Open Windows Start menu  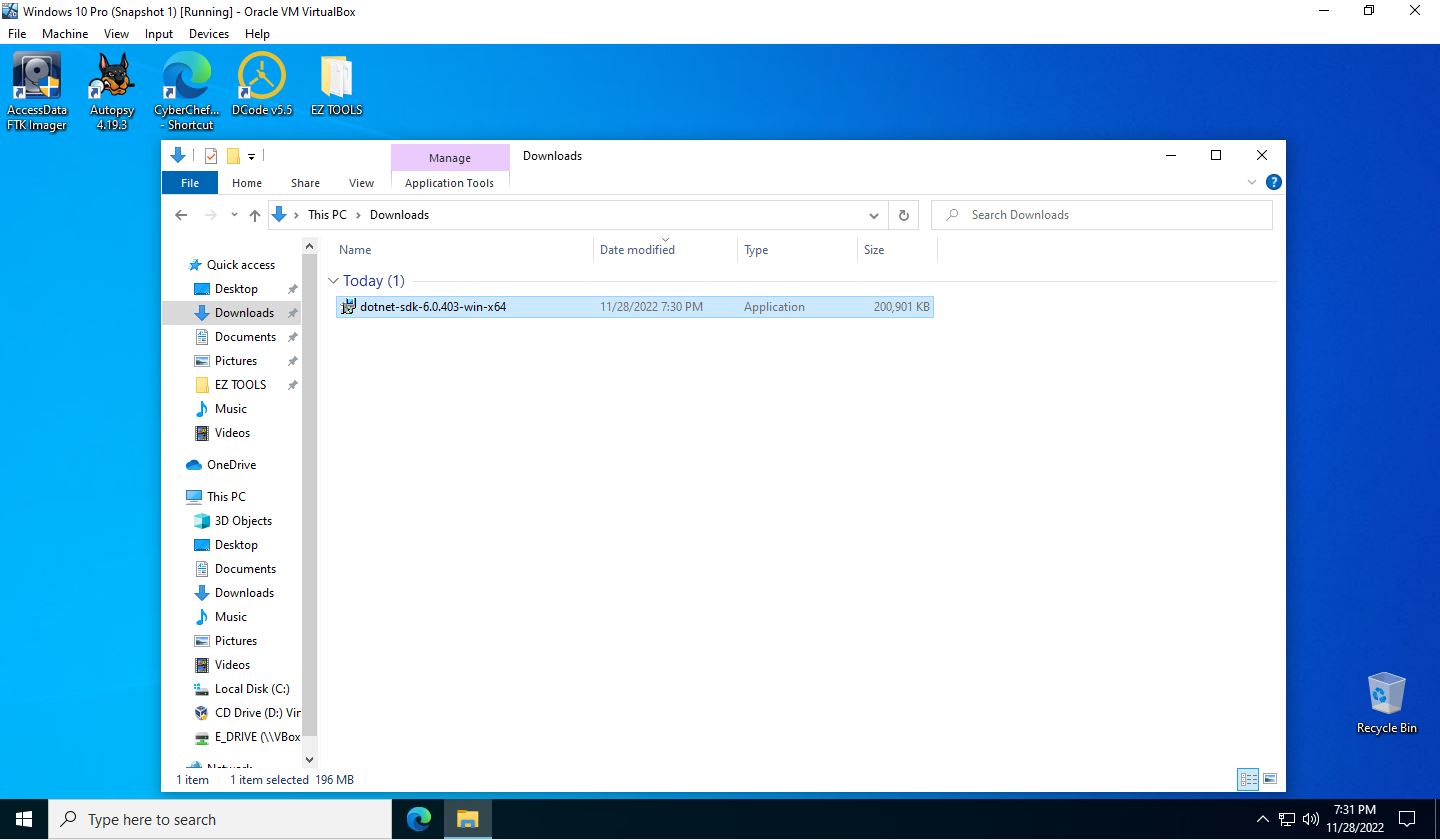24,820
